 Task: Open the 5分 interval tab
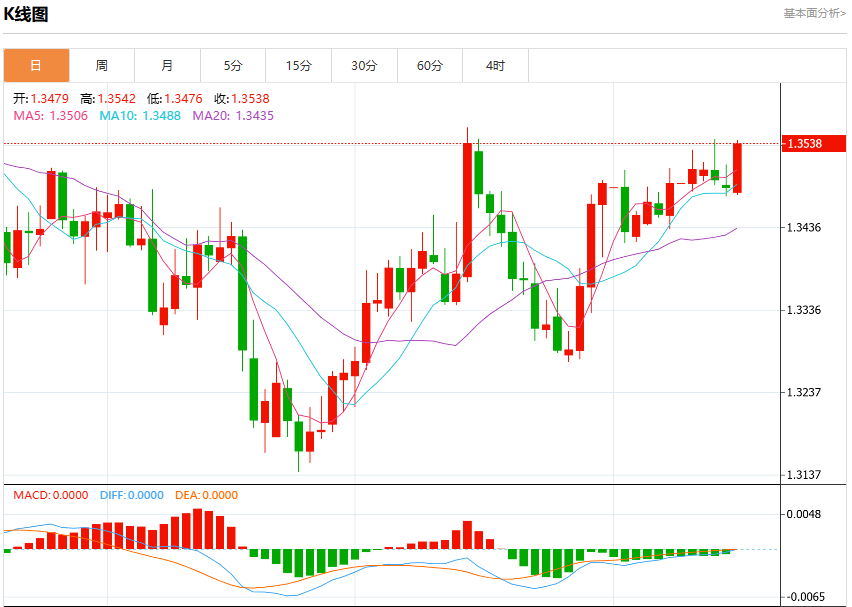[233, 66]
